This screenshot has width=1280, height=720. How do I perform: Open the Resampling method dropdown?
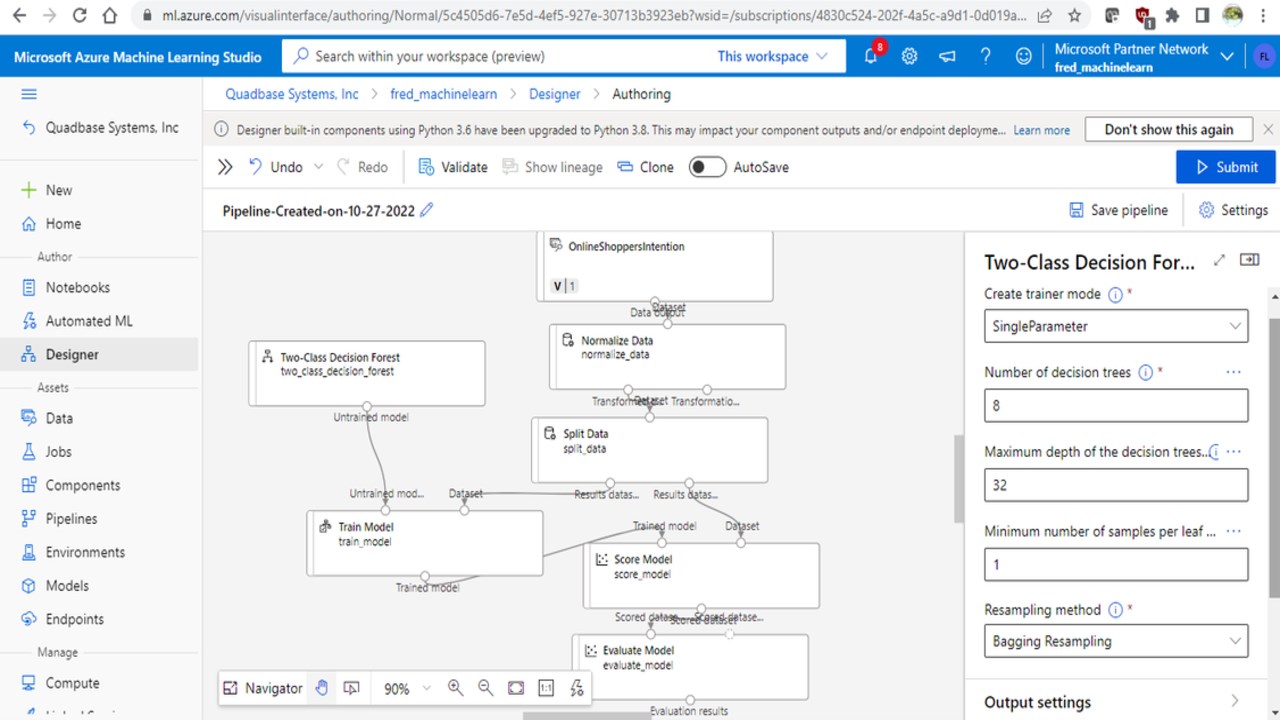1116,641
